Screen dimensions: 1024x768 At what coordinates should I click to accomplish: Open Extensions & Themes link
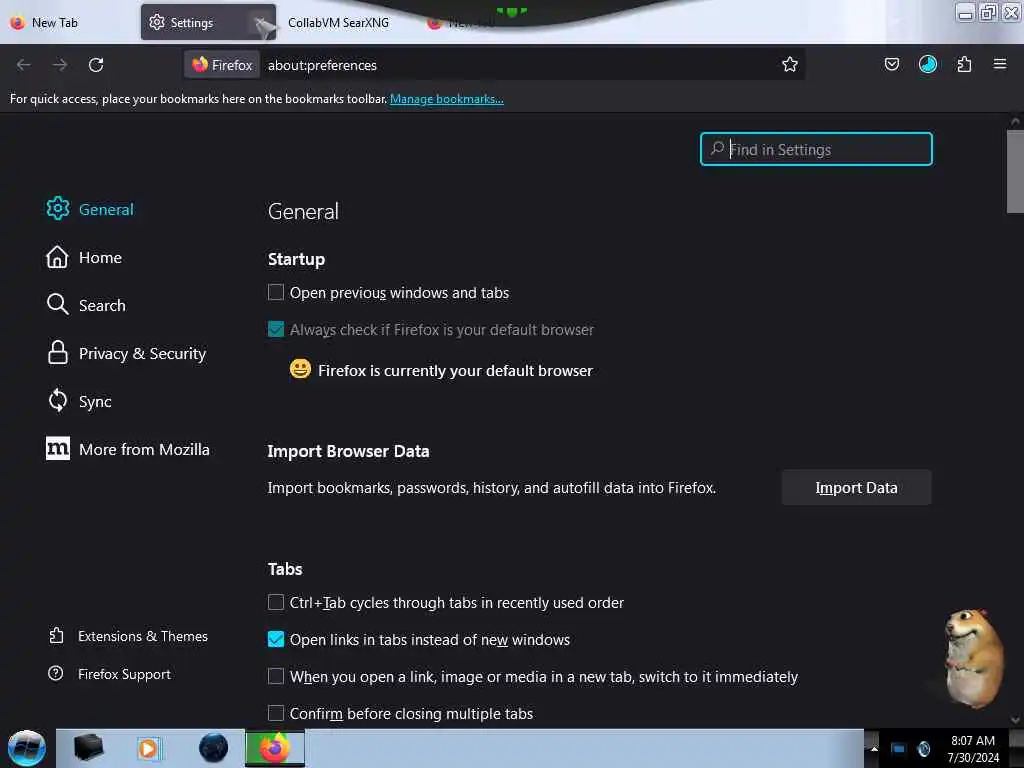[142, 636]
